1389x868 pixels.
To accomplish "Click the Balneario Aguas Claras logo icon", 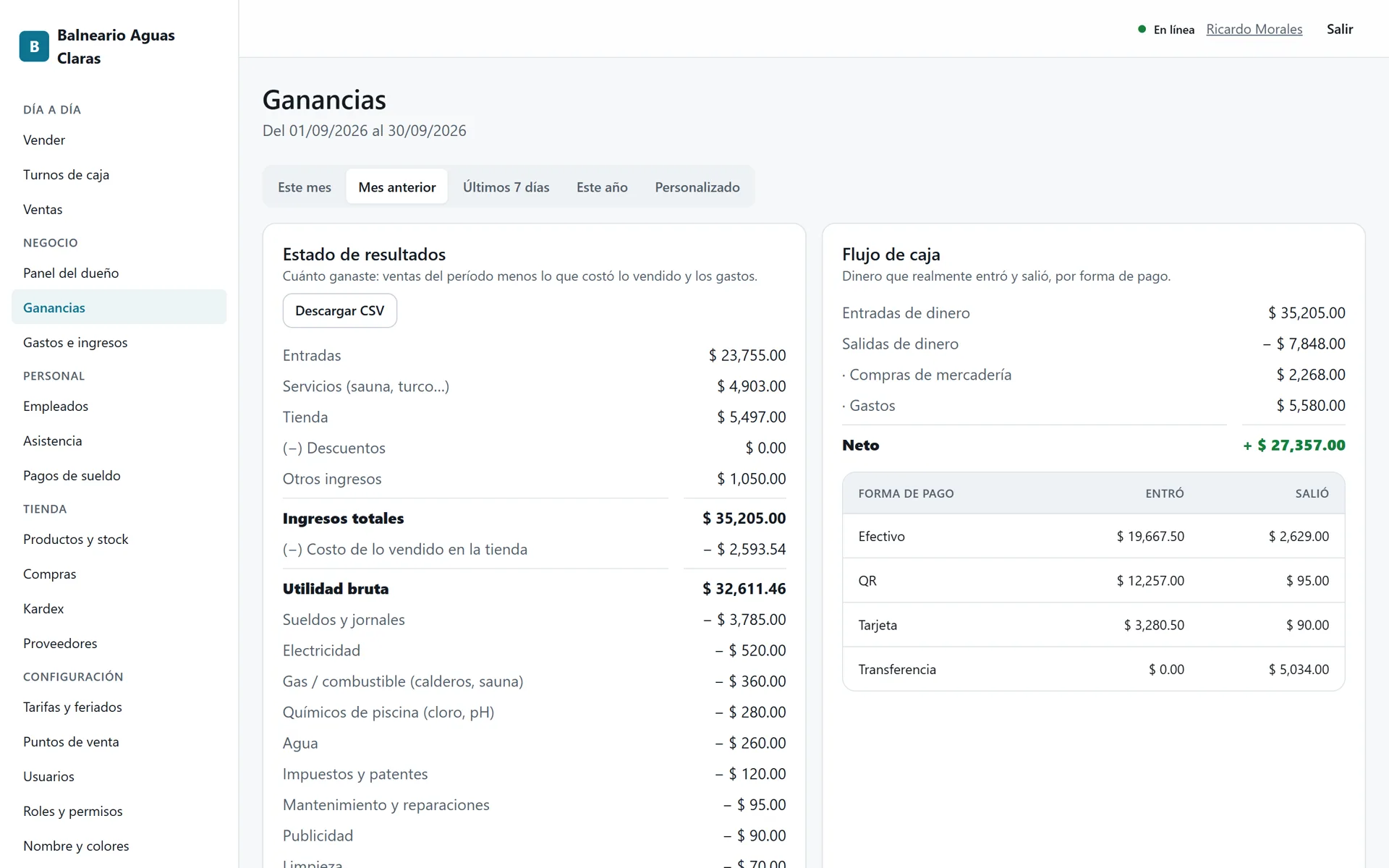I will pyautogui.click(x=34, y=46).
